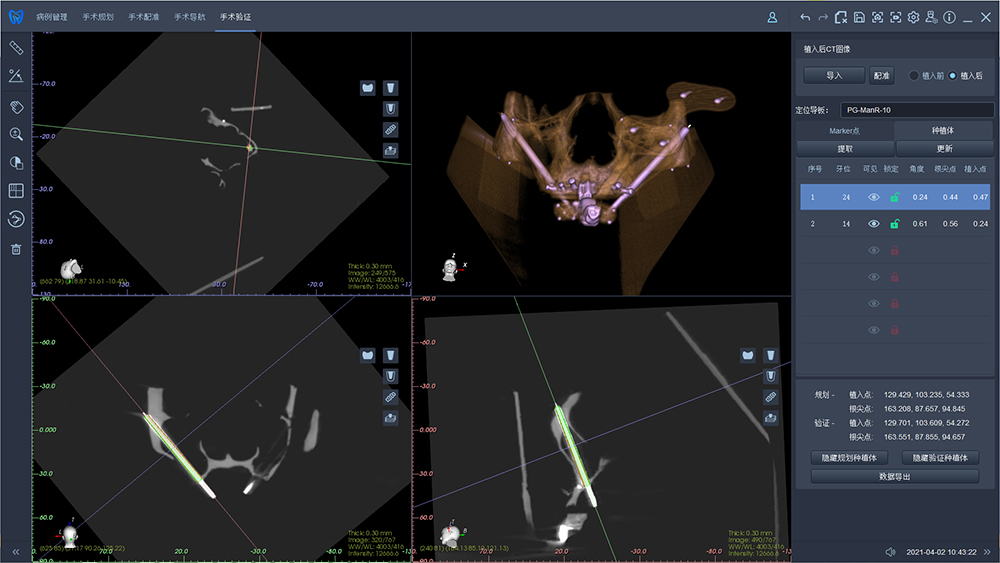
Task: Toggle the green lock for implant row 2
Action: tap(894, 224)
